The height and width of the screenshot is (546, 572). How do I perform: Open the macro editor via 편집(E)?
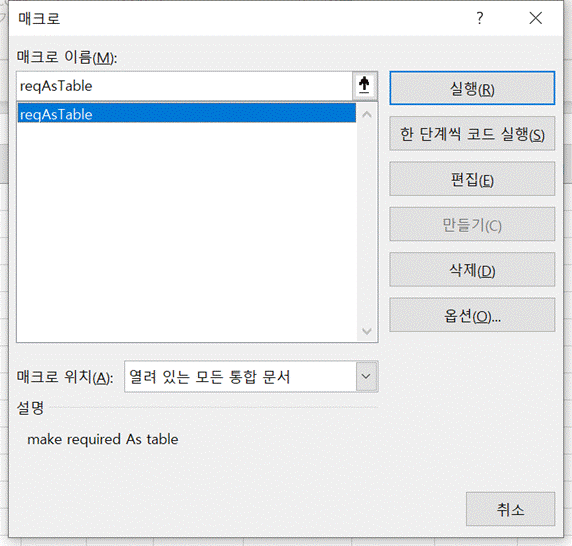coord(472,179)
